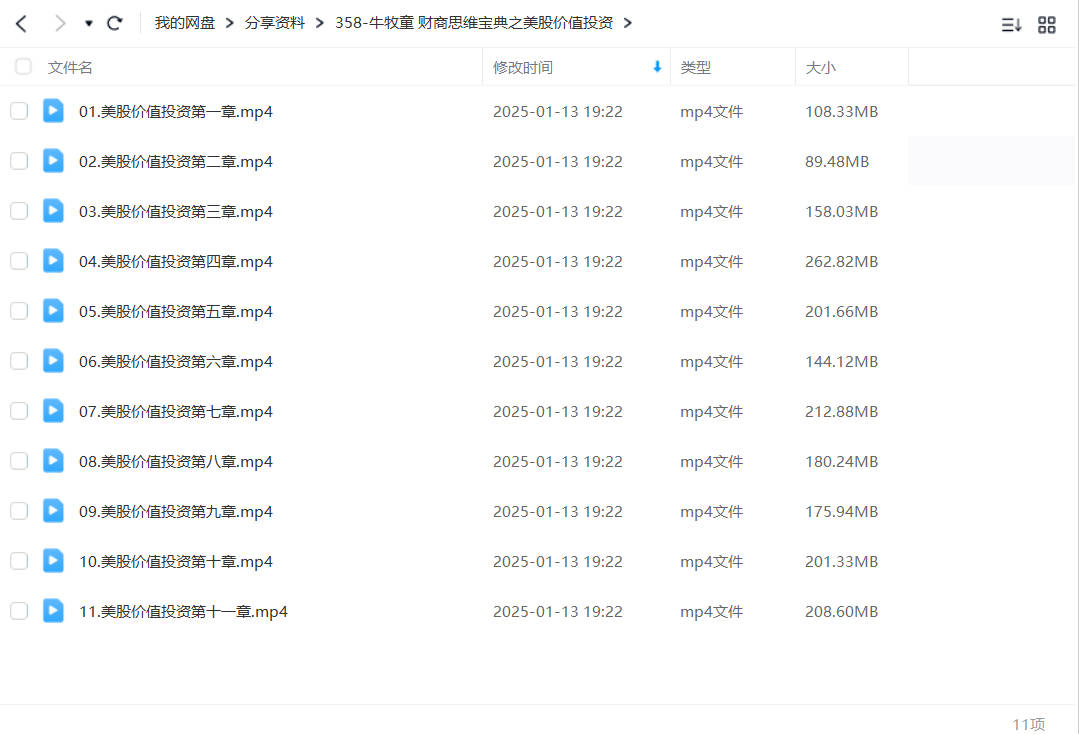The height and width of the screenshot is (734, 1079).
Task: Click video icon of 07.美股价值投资第七章.mp4
Action: [53, 411]
